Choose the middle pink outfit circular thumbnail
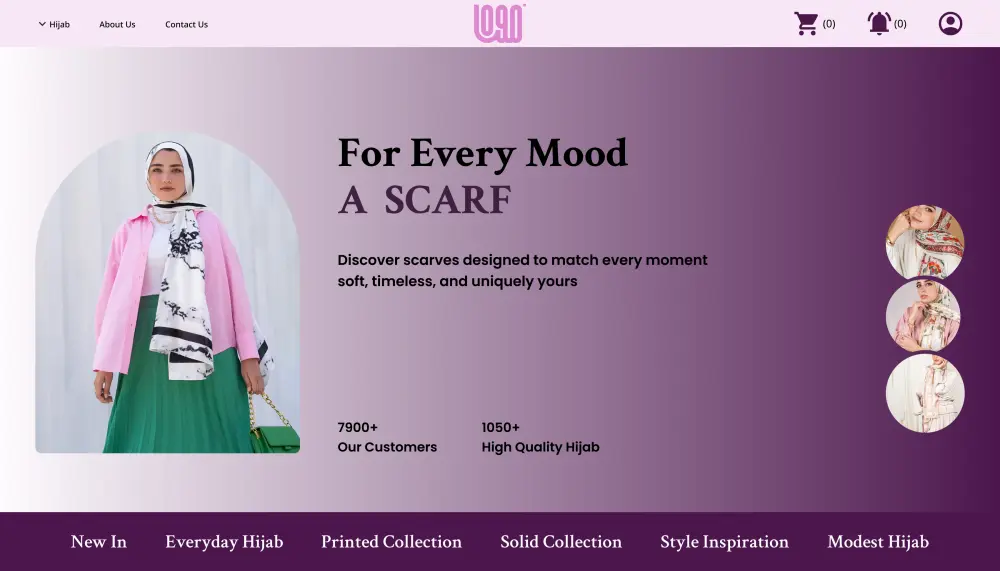The width and height of the screenshot is (1000, 571). [923, 316]
